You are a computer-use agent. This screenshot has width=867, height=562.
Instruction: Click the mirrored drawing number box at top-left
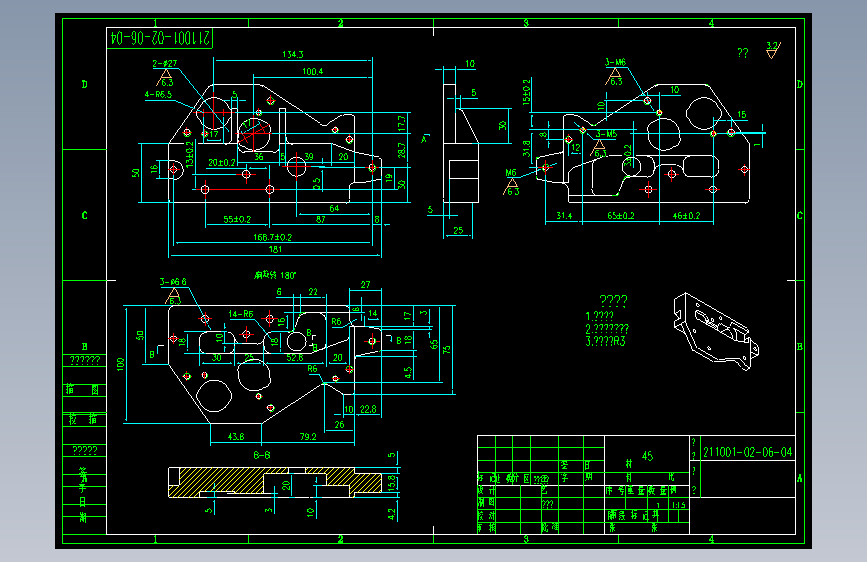click(x=160, y=38)
